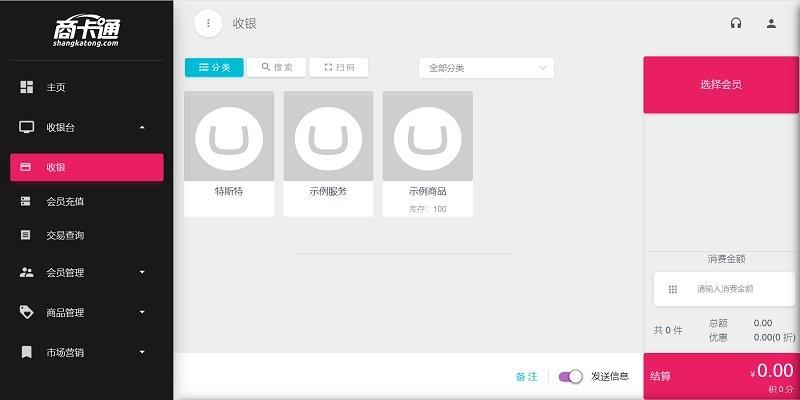Click the 商卡通 logo
The height and width of the screenshot is (400, 800).
[x=87, y=30]
